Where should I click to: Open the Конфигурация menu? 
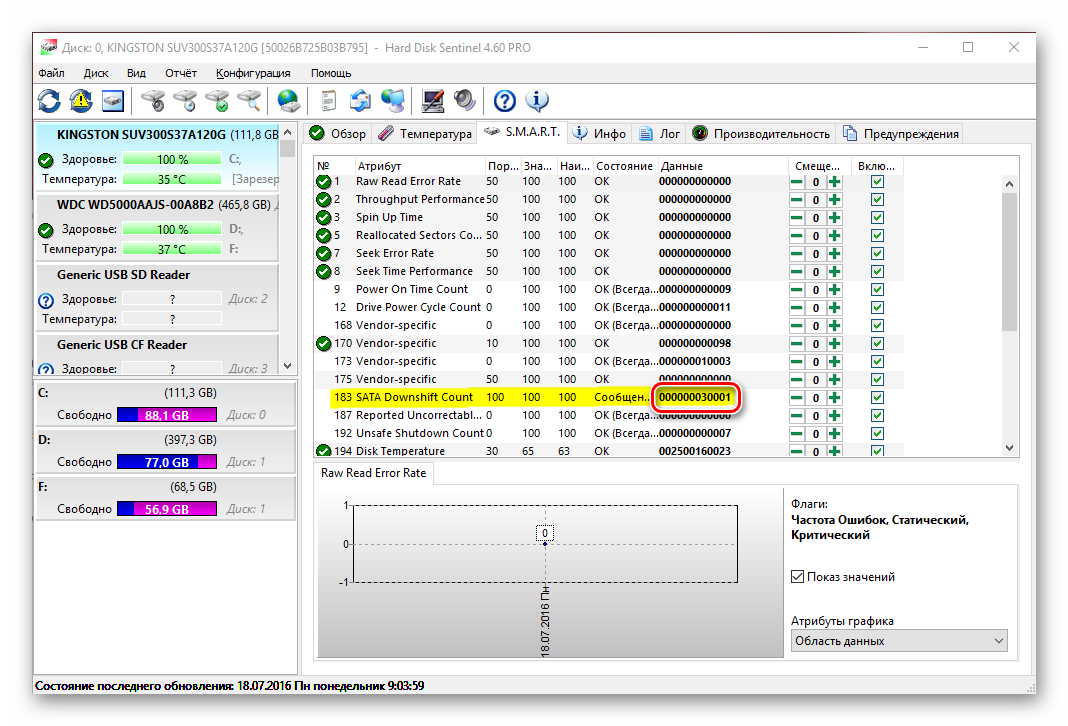(253, 73)
